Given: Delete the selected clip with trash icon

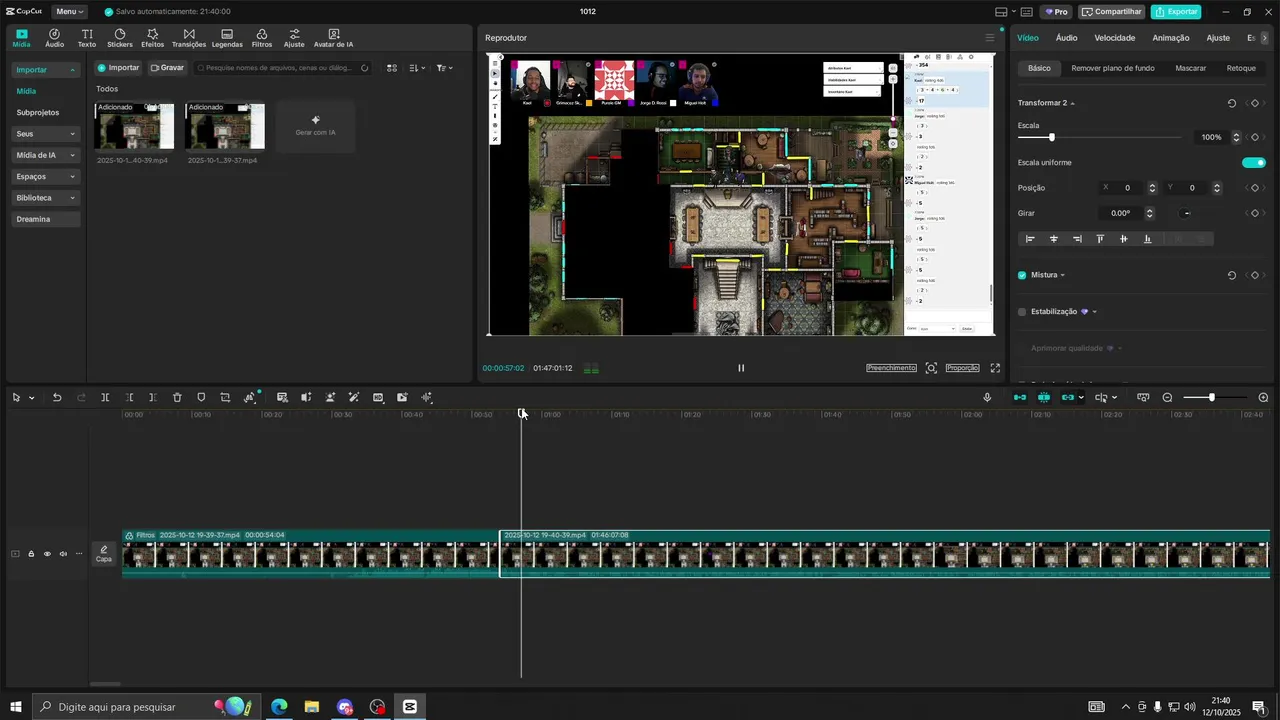Looking at the screenshot, I should click(177, 397).
